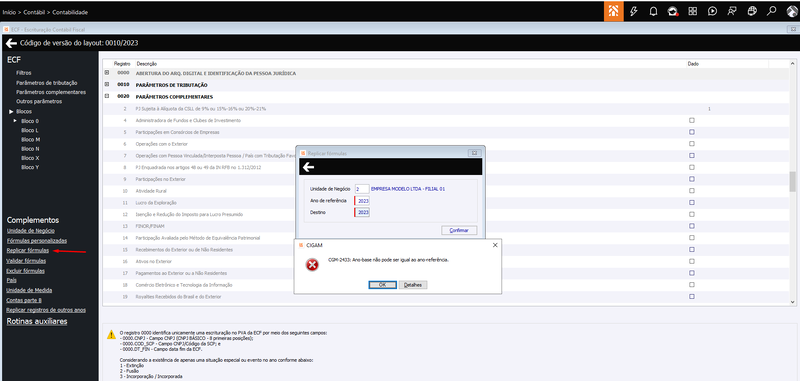
Task: Check Participações no Exterior checkbox
Action: (x=692, y=179)
